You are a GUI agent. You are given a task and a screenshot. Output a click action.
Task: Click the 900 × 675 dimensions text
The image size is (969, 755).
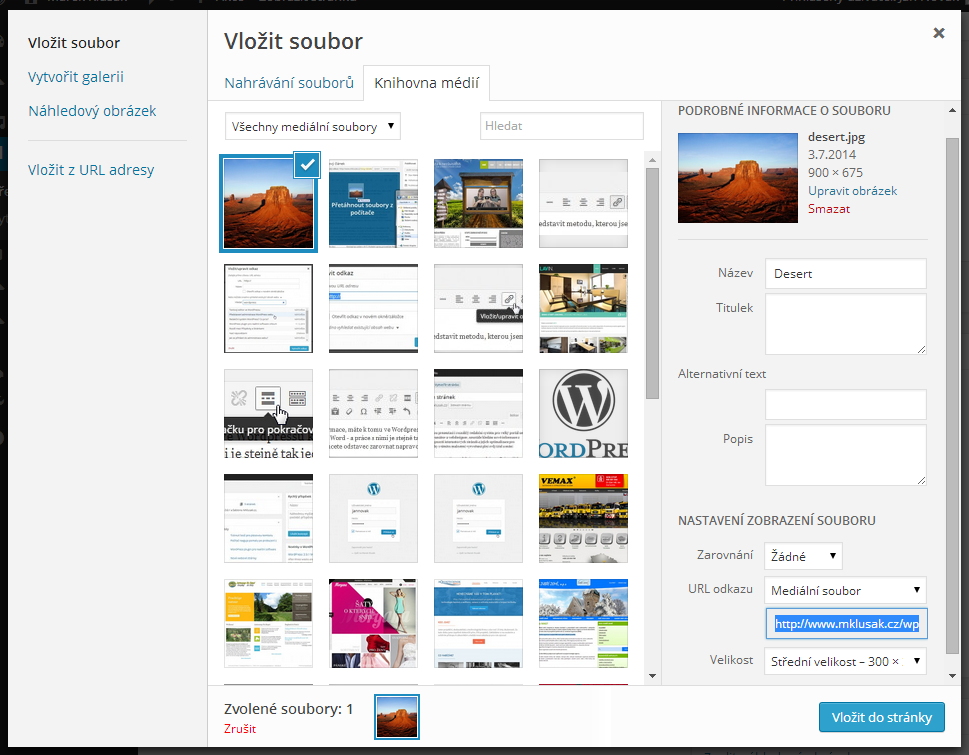(835, 172)
